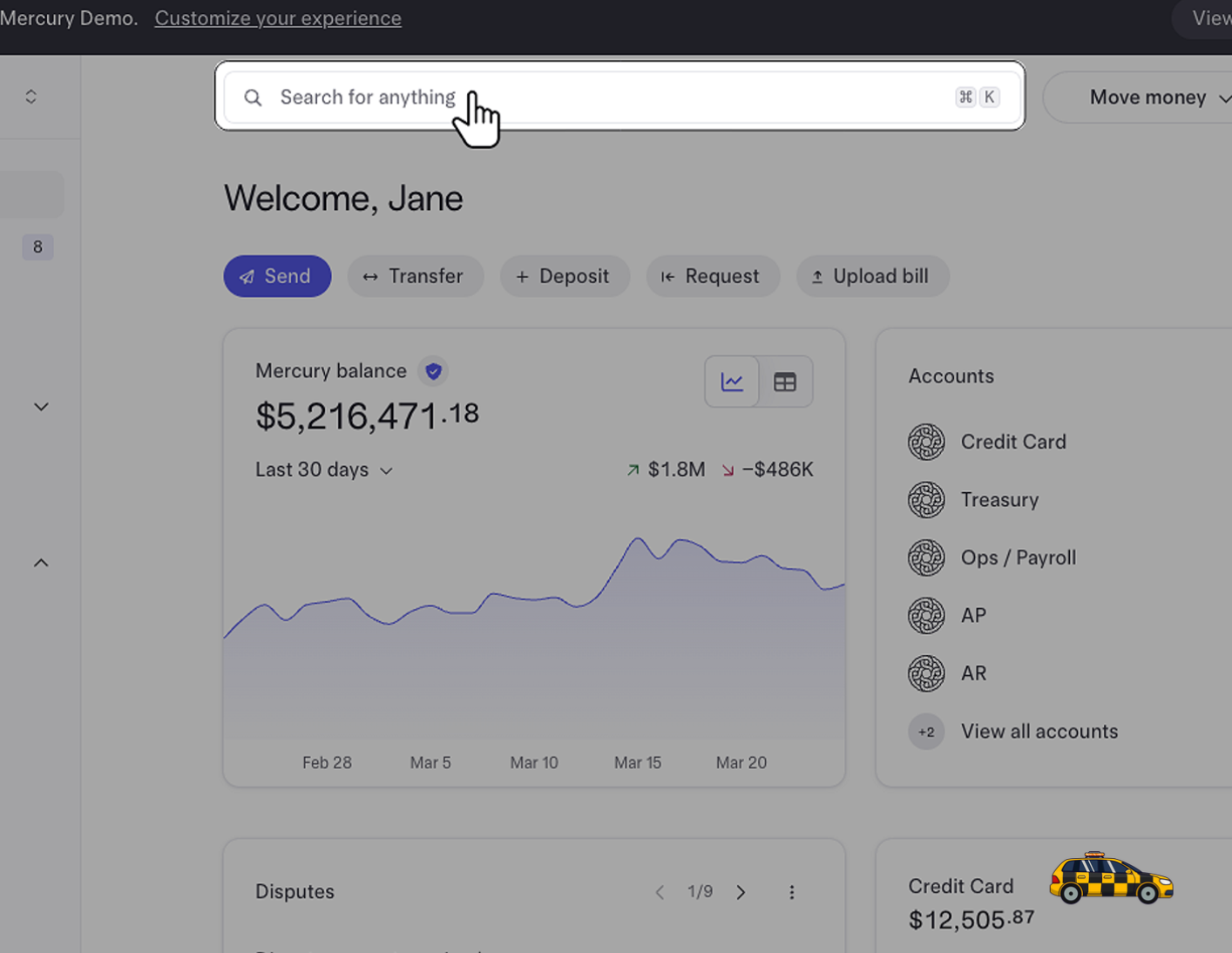
Task: Expand the Move money dropdown
Action: click(1157, 98)
